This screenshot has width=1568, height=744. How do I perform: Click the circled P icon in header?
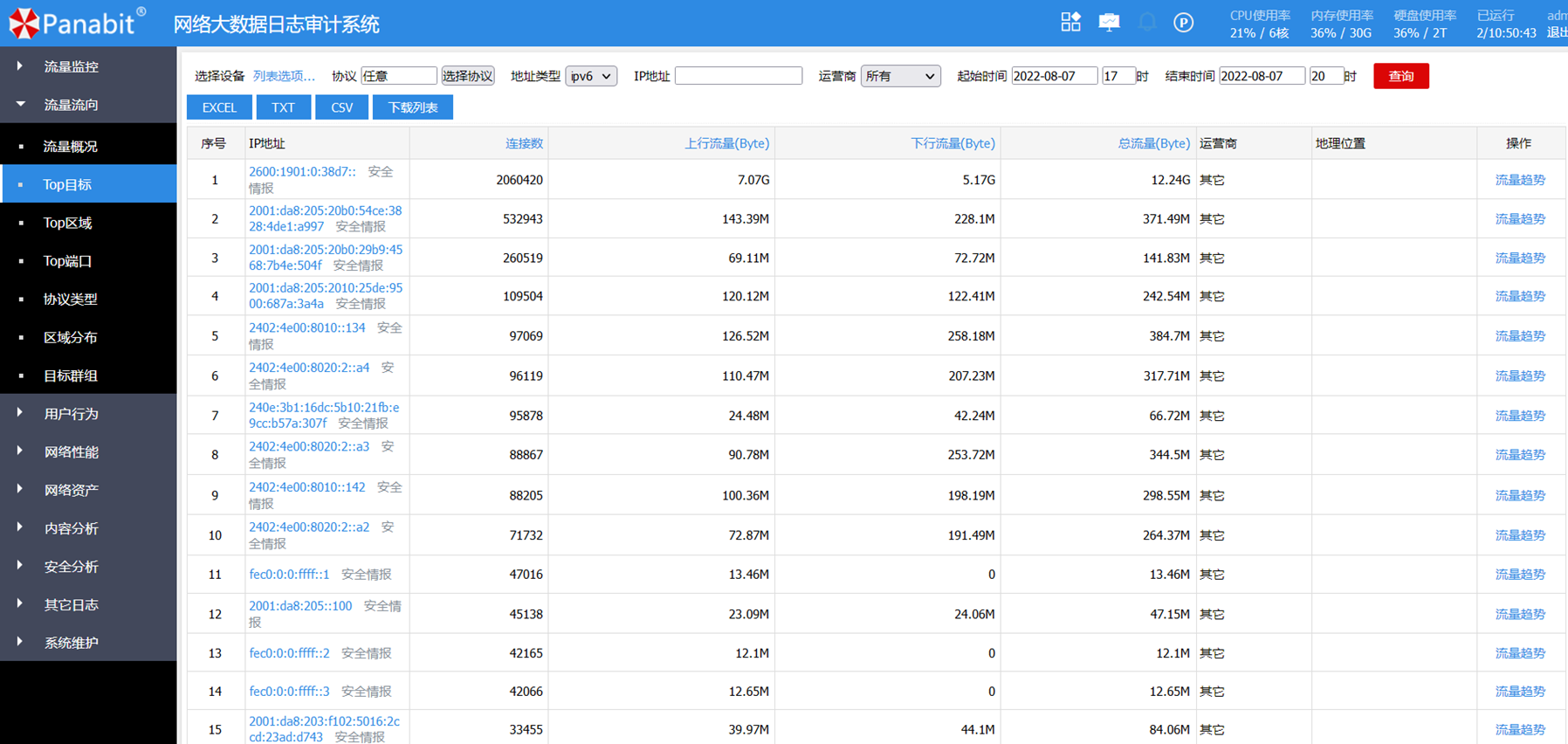(x=1183, y=23)
